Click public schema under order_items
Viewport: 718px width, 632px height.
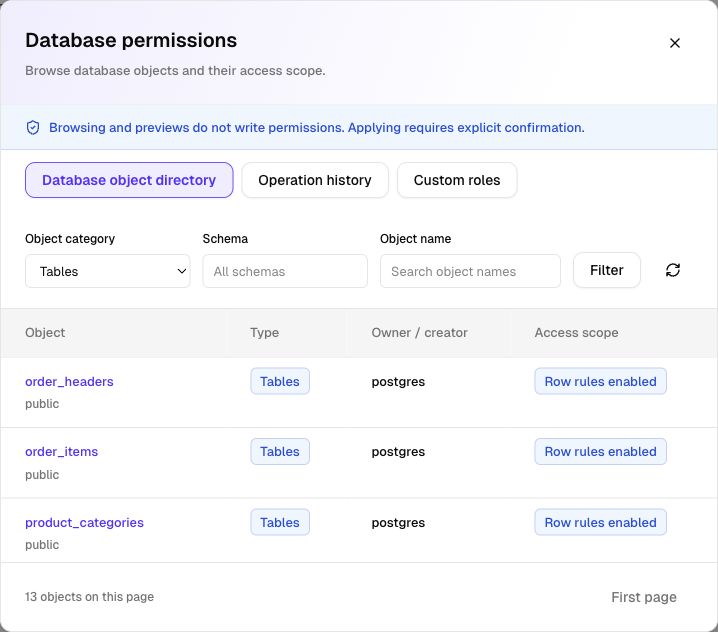42,475
